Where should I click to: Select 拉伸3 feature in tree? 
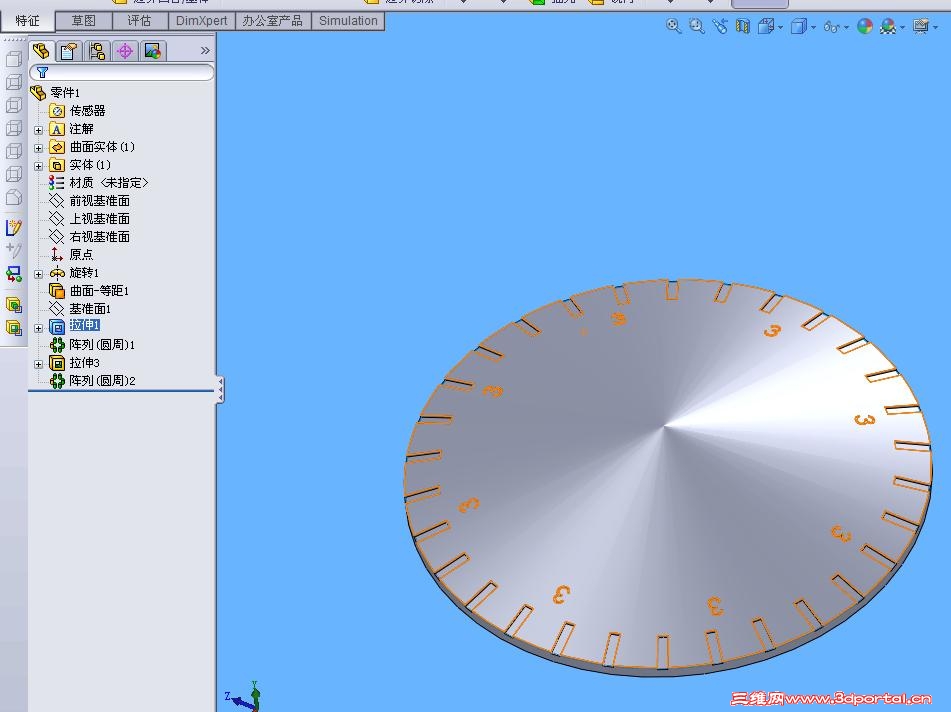pos(84,363)
